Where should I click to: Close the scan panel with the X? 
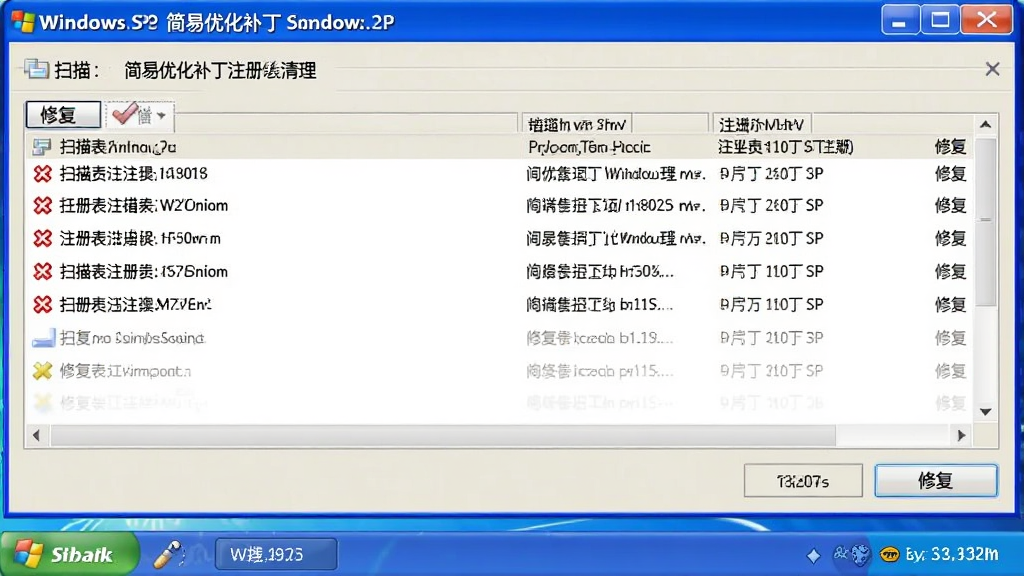(x=992, y=69)
